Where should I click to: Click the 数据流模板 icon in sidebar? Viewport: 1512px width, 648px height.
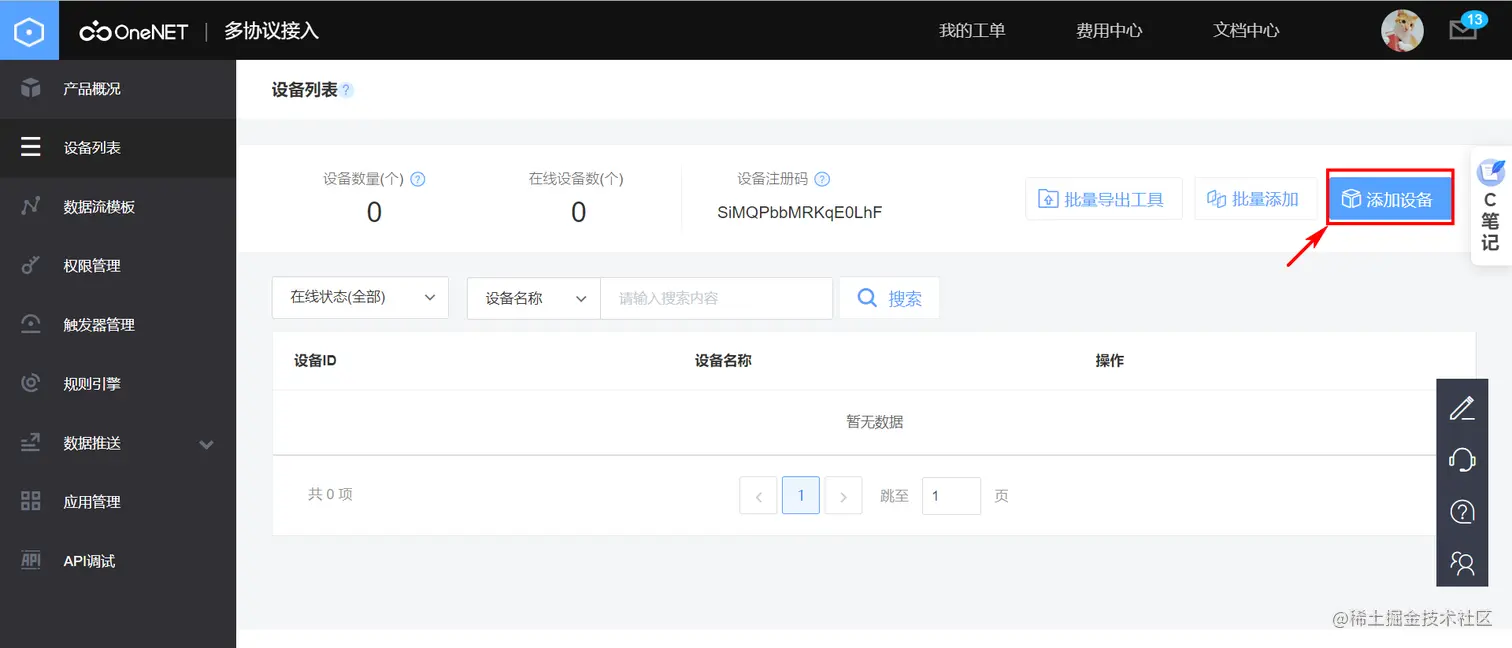pos(31,206)
